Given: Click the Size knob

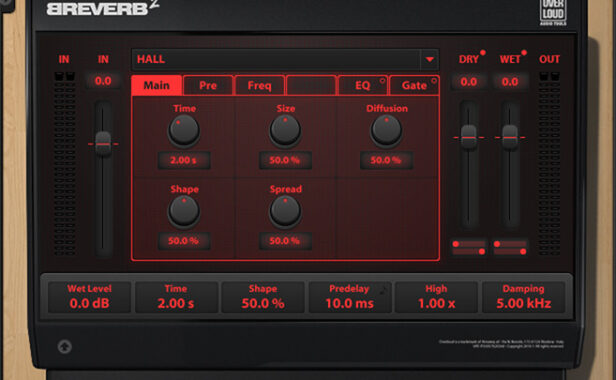Looking at the screenshot, I should point(285,131).
